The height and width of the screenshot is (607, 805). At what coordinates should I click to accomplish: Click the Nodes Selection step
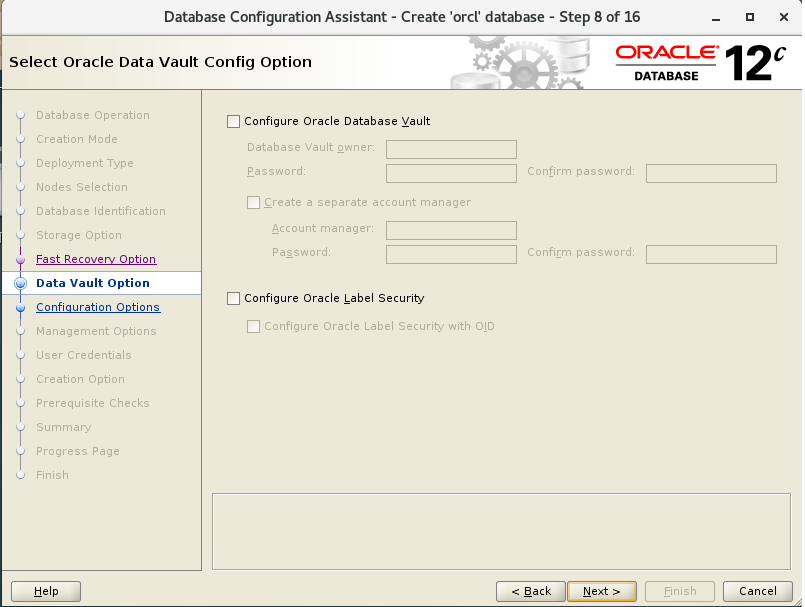pyautogui.click(x=82, y=187)
